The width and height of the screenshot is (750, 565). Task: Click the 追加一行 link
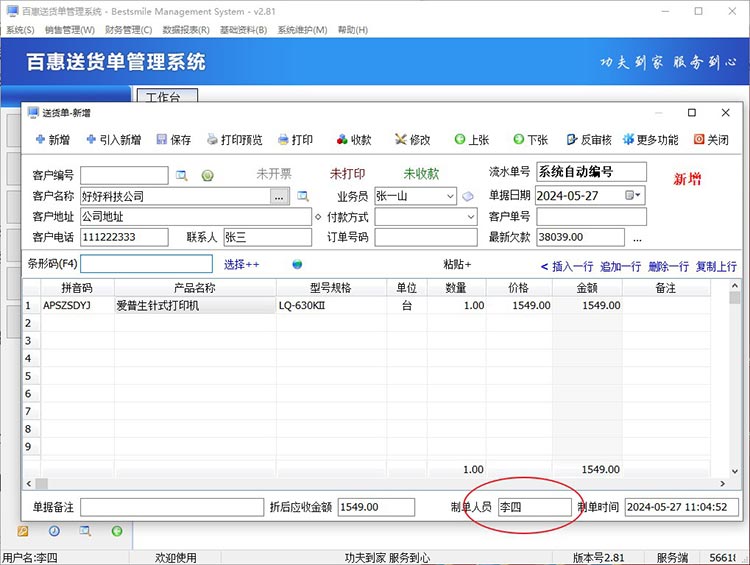620,266
